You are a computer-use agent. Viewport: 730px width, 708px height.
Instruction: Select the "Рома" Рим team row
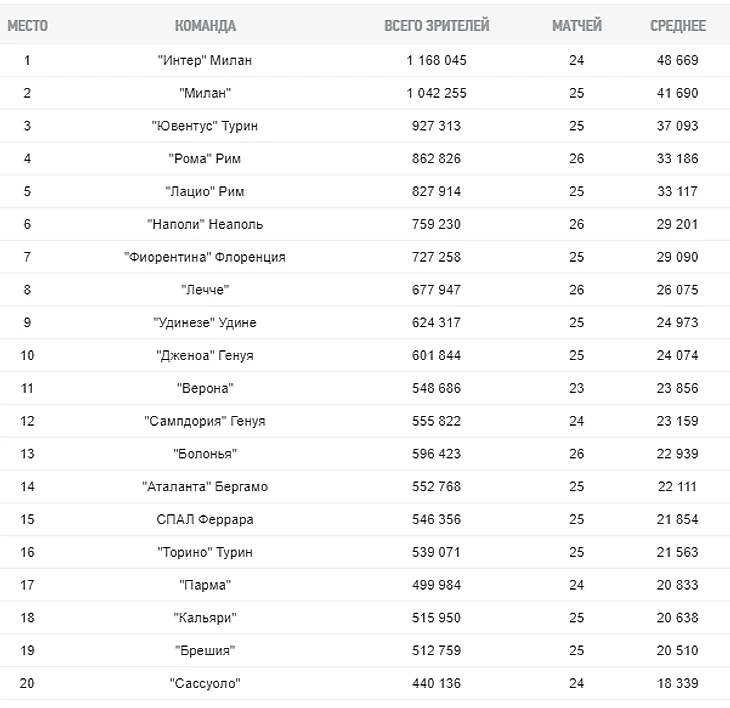(205, 158)
